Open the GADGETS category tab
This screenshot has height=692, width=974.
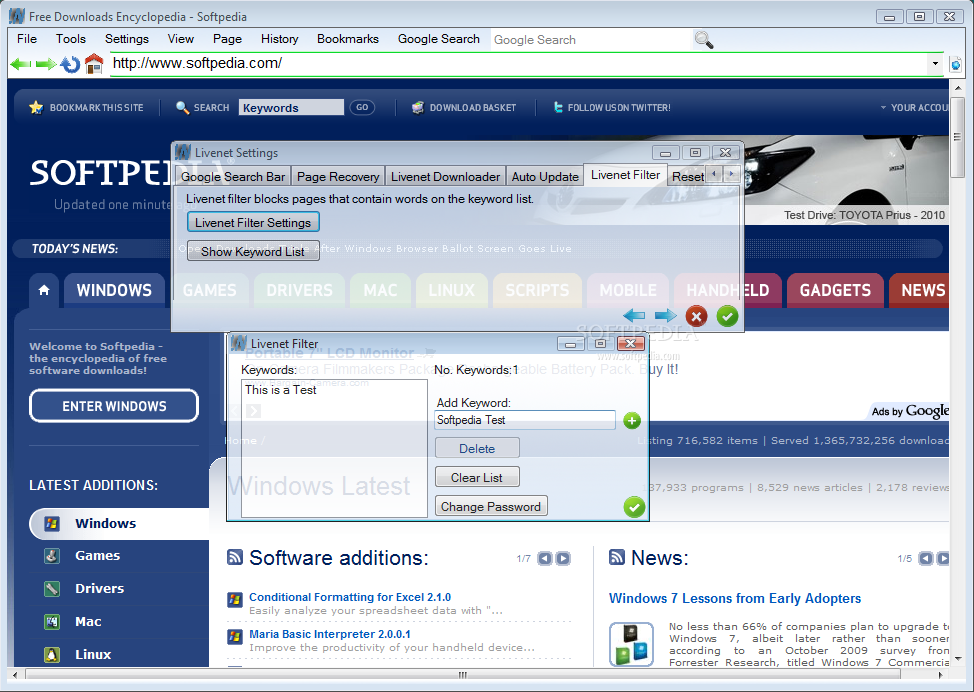[x=835, y=290]
